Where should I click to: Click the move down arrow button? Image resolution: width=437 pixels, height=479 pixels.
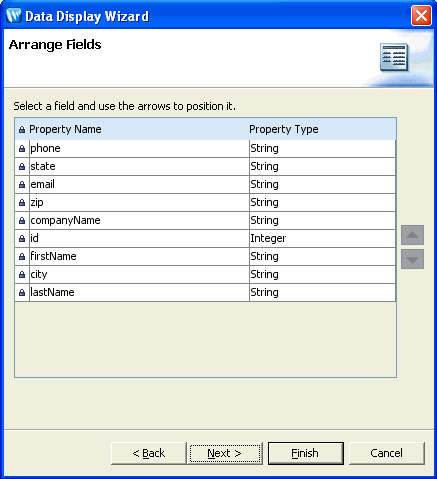(412, 259)
